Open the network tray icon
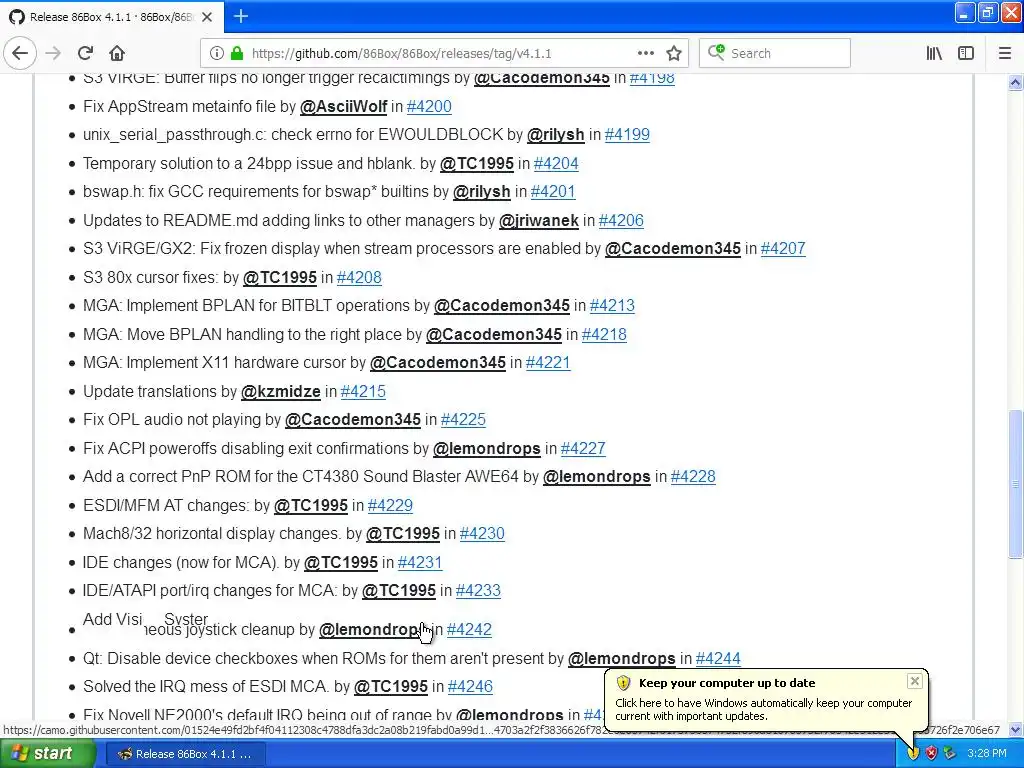This screenshot has width=1024, height=768. click(950, 754)
